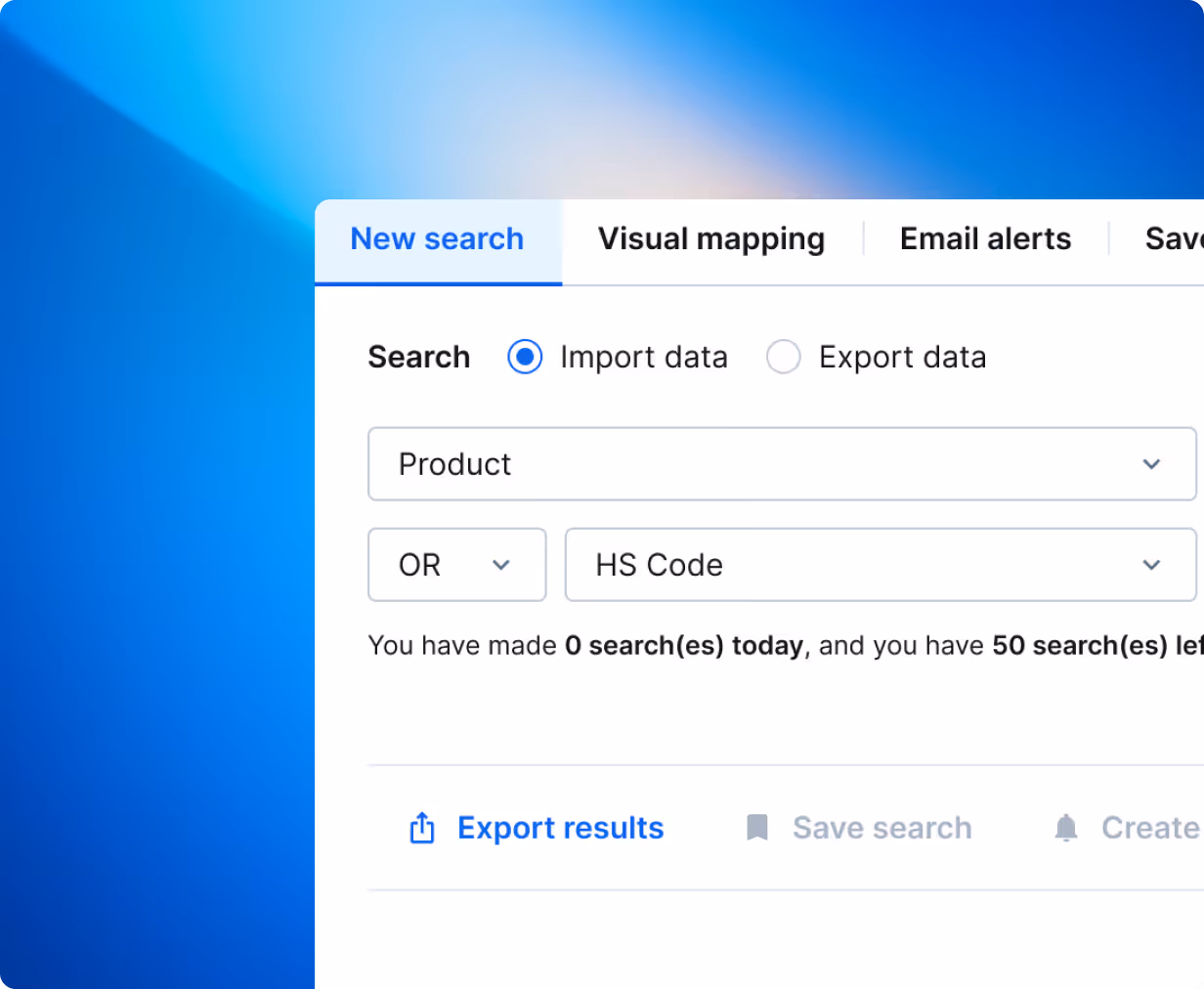Click the bell icon beside Create
The height and width of the screenshot is (989, 1204).
[x=1065, y=828]
